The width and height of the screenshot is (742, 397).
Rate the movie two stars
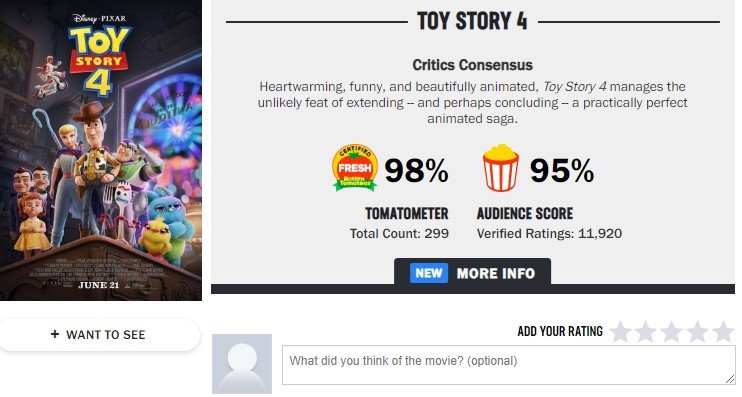click(x=646, y=331)
